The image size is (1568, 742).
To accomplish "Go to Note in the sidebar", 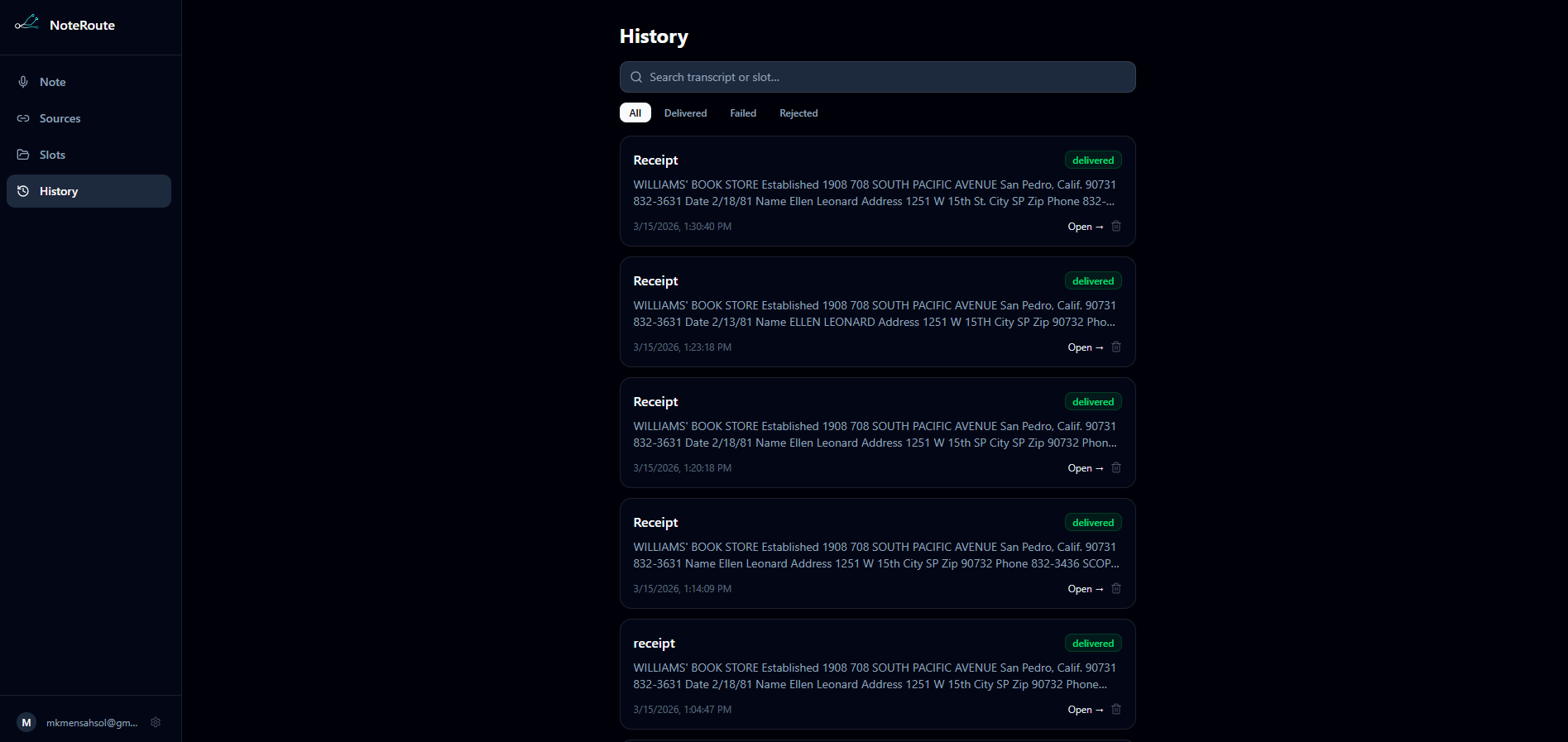I will point(89,82).
